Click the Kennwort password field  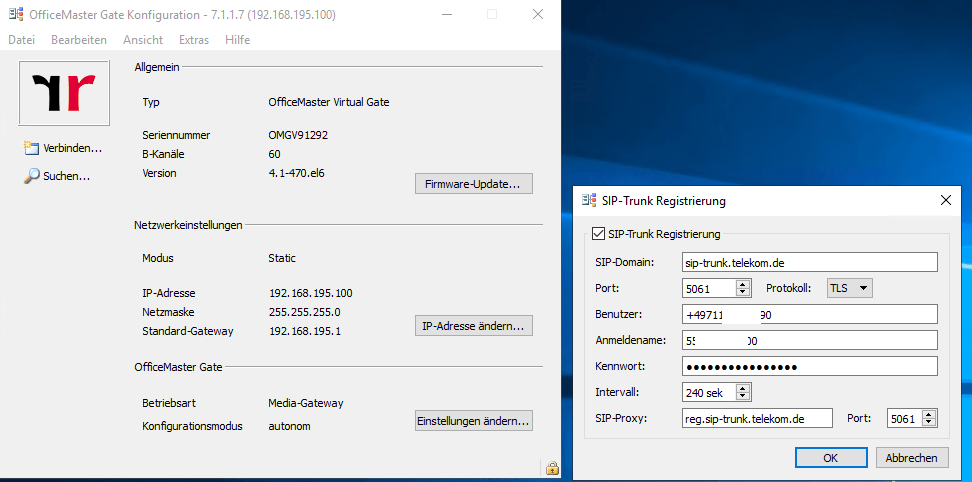pyautogui.click(x=810, y=366)
